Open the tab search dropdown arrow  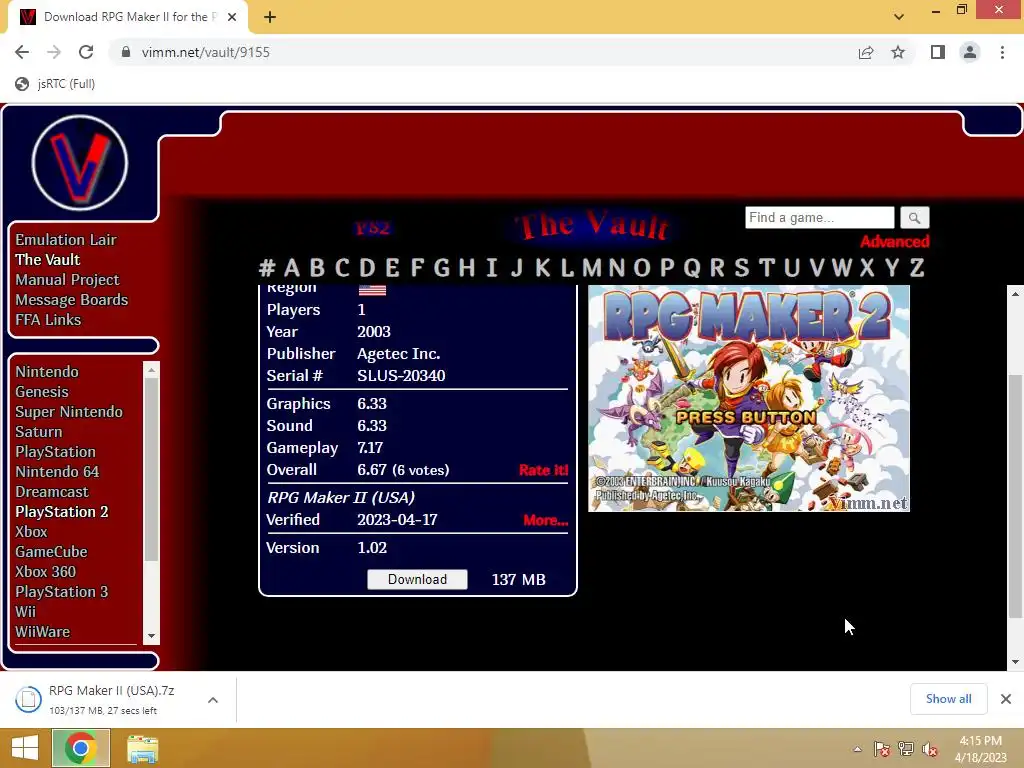click(899, 17)
